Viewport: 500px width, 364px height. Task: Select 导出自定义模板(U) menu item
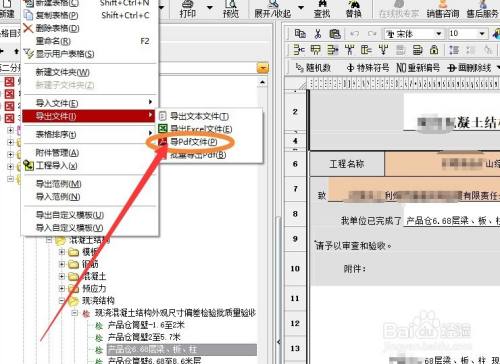(89, 215)
